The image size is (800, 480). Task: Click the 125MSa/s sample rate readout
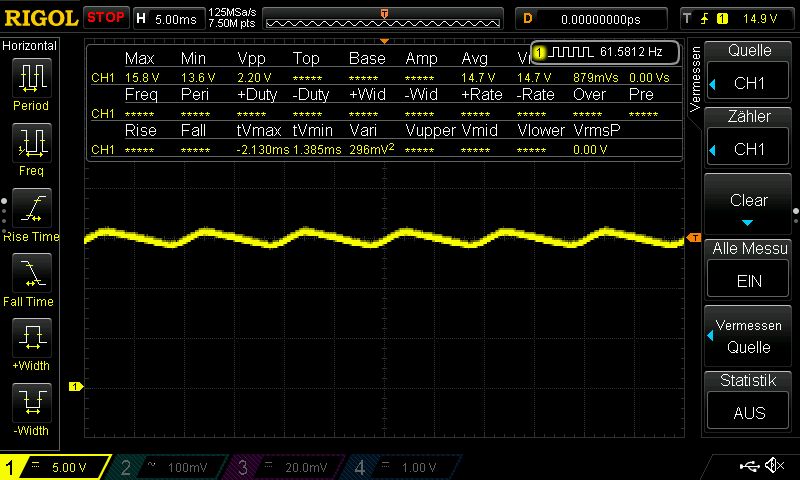click(x=232, y=12)
